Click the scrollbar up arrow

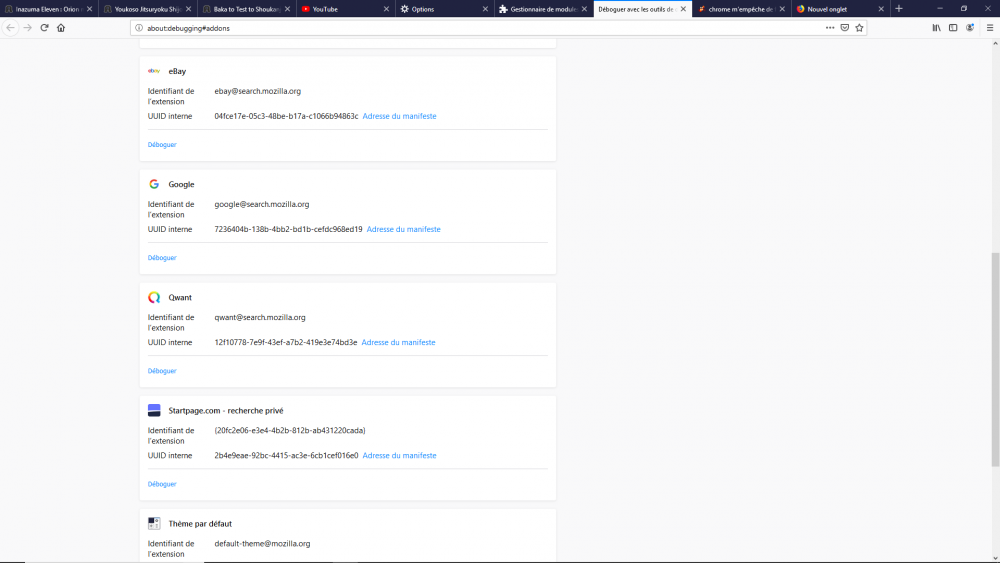(995, 43)
